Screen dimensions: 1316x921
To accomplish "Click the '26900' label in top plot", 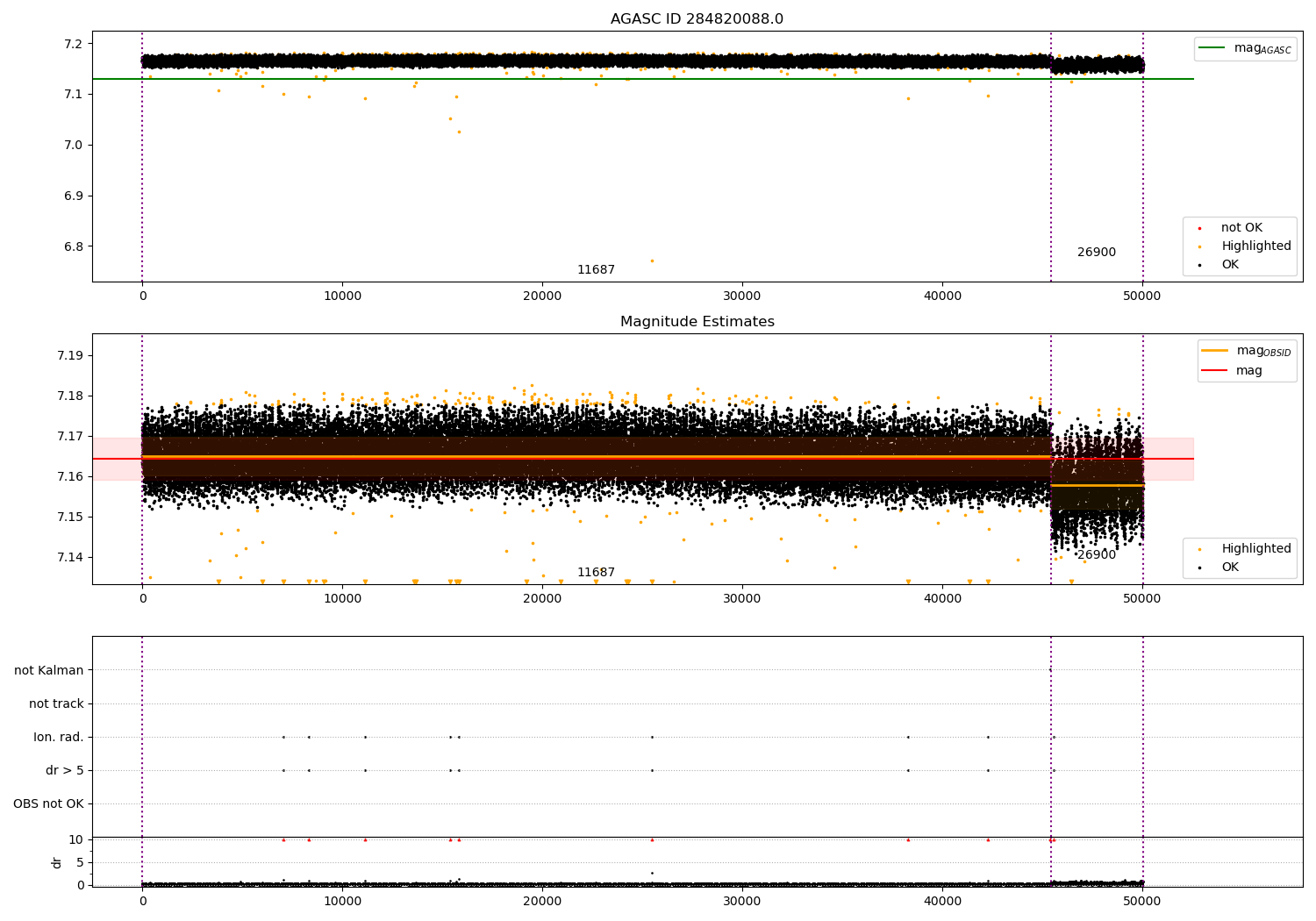I will coord(1097,253).
